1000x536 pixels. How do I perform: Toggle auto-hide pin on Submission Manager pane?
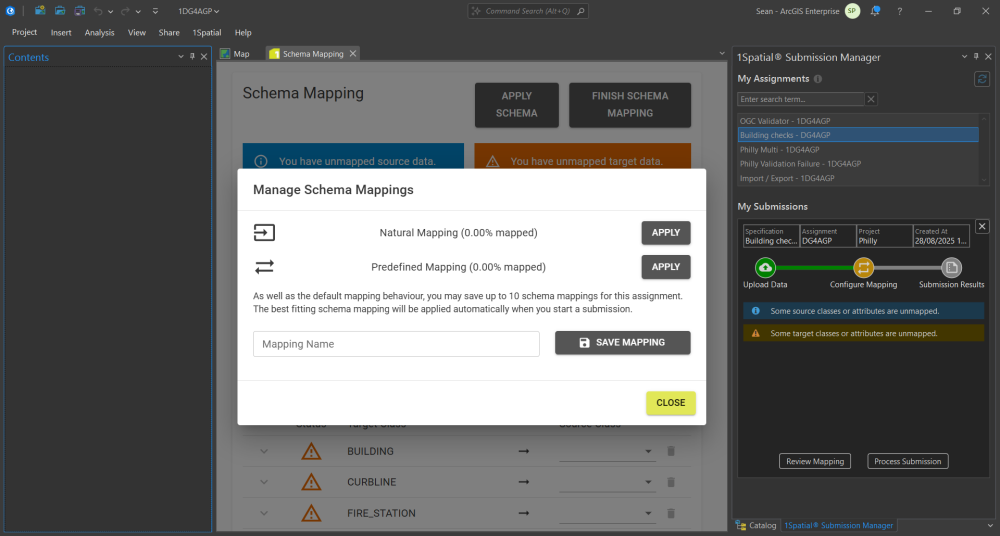[976, 57]
